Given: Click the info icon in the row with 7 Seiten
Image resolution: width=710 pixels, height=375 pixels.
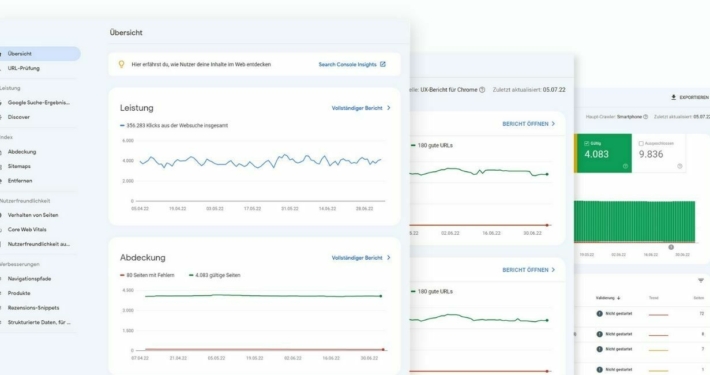Looking at the screenshot, I should point(600,349).
